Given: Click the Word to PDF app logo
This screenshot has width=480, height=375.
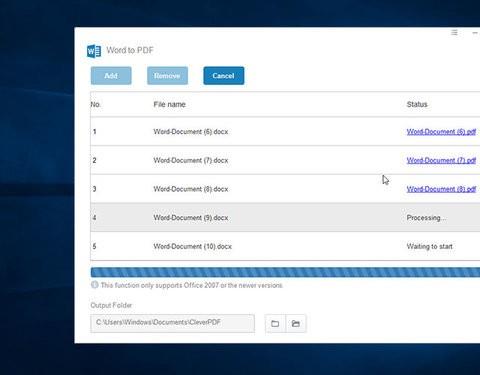Looking at the screenshot, I should coord(94,51).
